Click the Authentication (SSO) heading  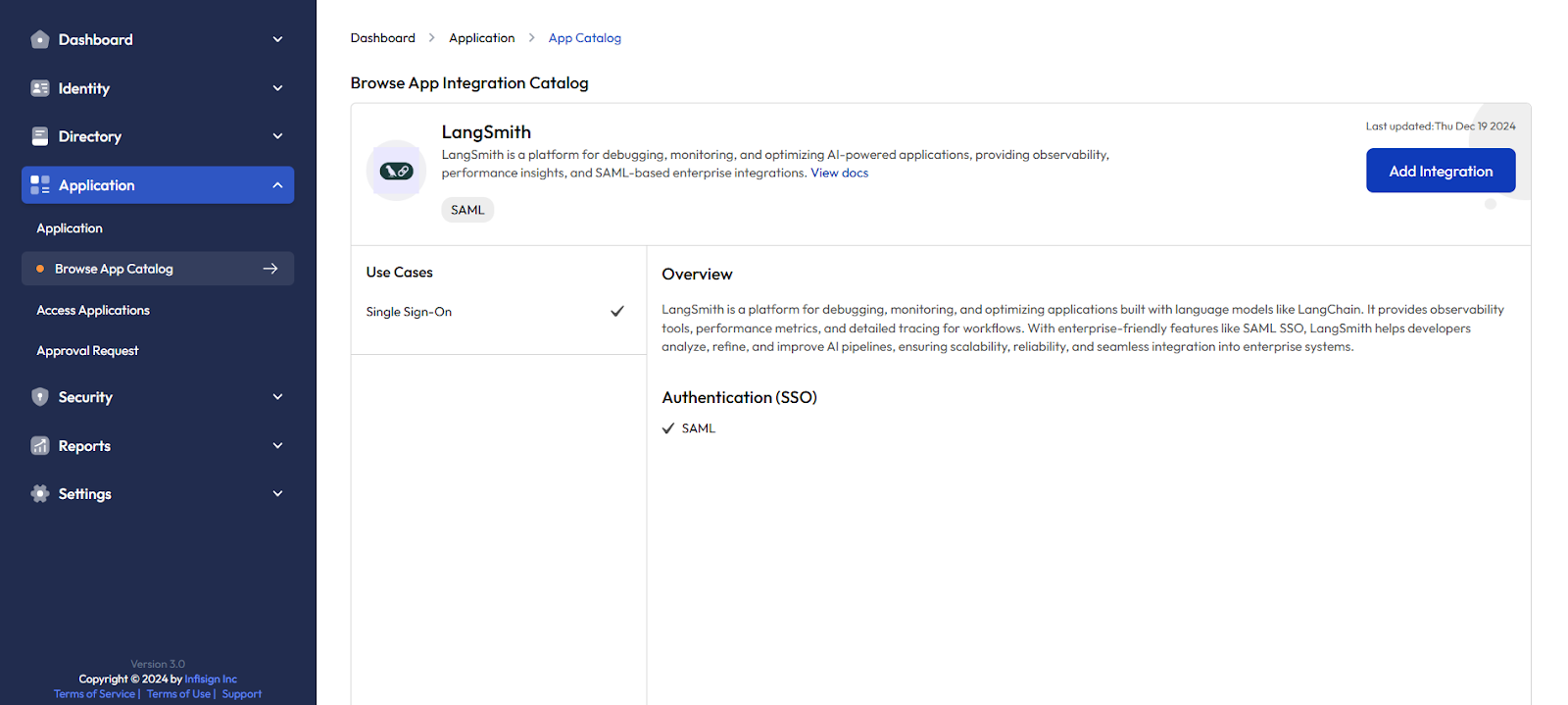click(x=739, y=397)
